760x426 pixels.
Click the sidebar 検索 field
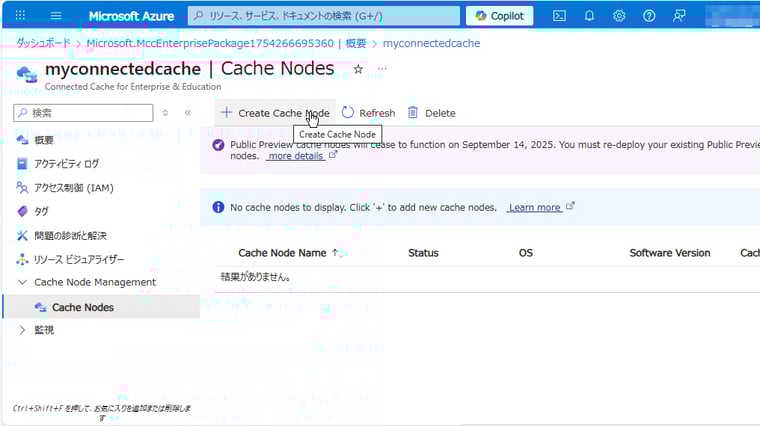[83, 113]
